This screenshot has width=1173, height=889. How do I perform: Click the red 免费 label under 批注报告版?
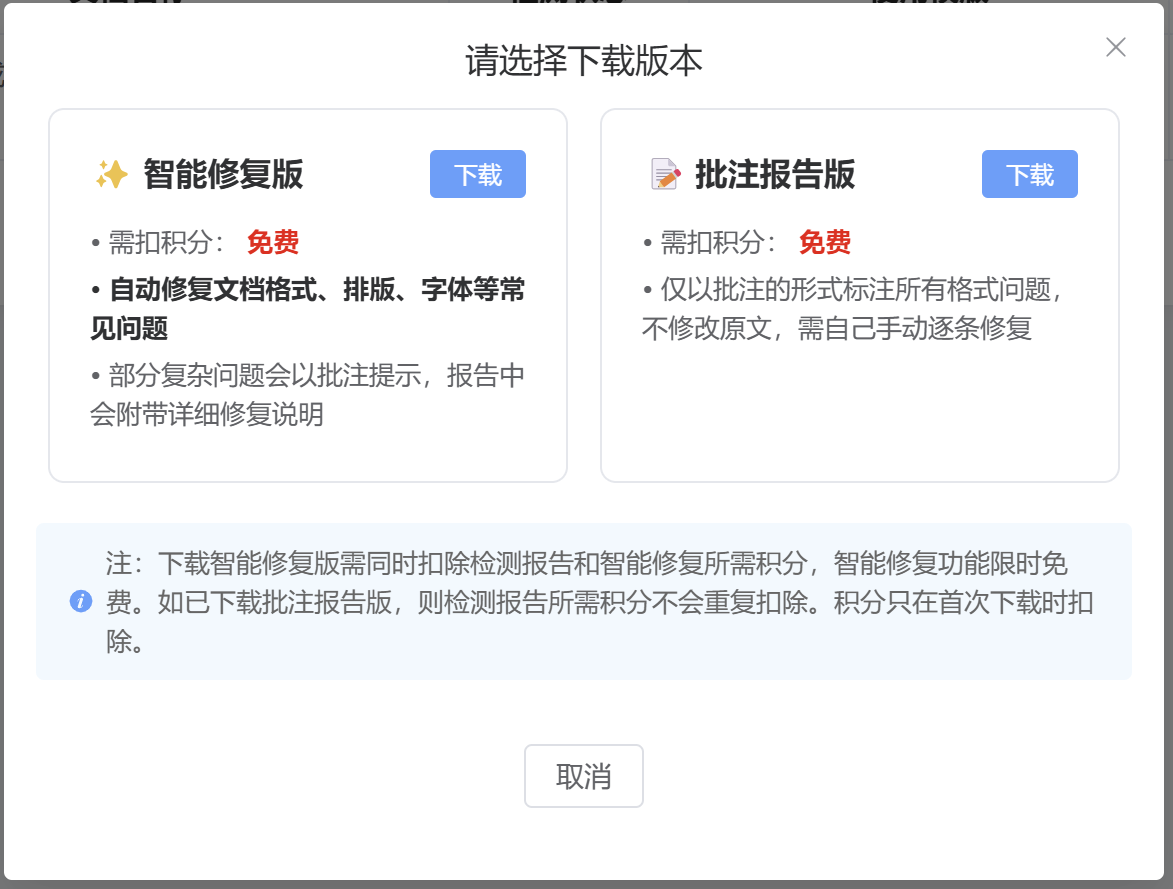[x=825, y=242]
